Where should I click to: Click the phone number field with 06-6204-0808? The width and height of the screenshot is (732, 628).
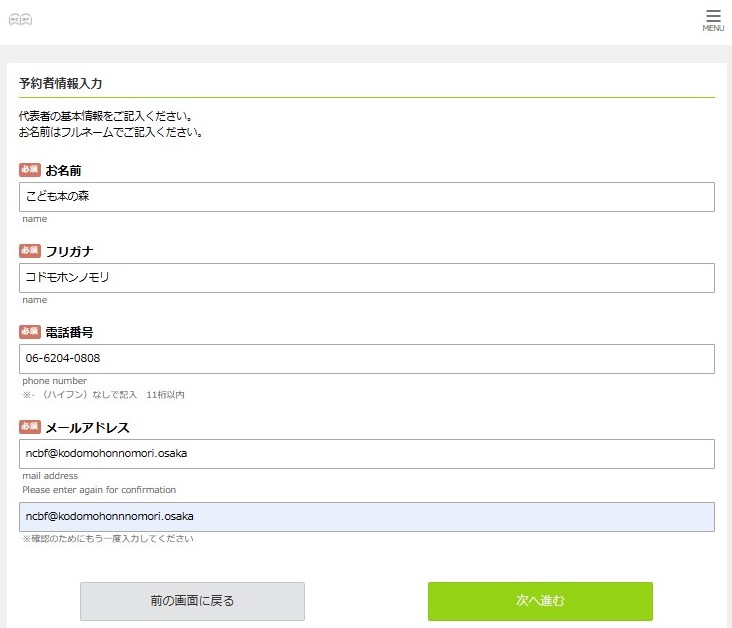366,359
